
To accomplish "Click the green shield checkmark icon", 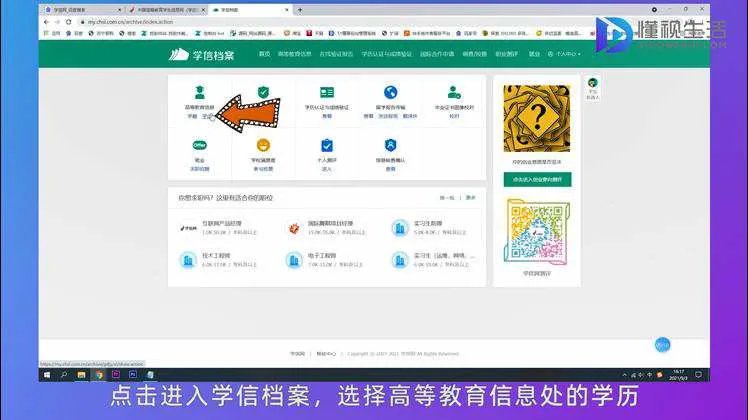I will click(263, 92).
